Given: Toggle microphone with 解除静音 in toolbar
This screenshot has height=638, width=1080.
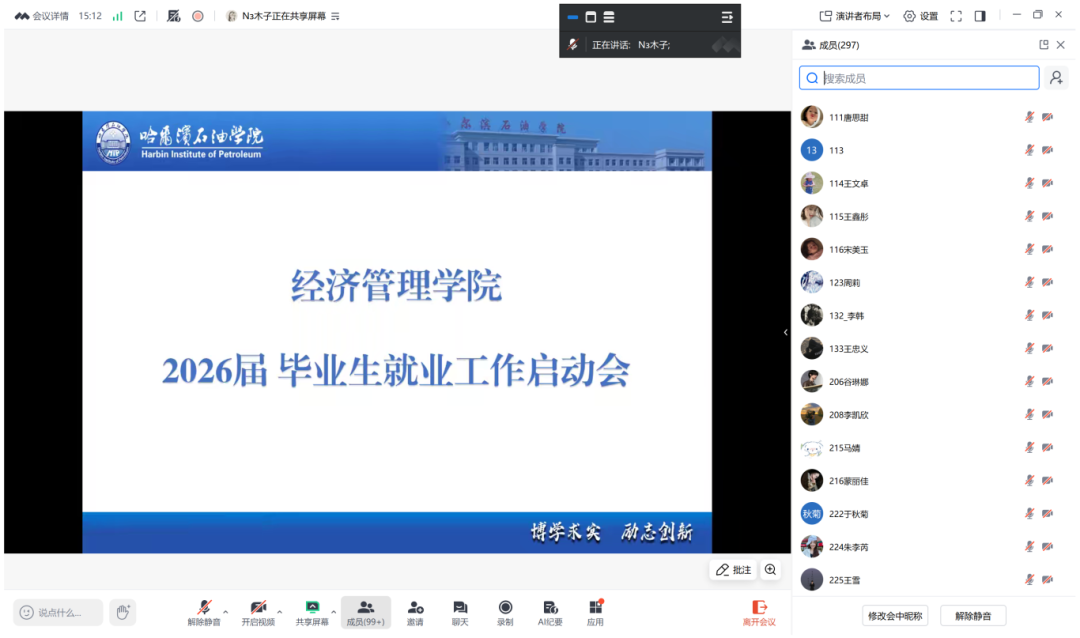Looking at the screenshot, I should pyautogui.click(x=204, y=612).
